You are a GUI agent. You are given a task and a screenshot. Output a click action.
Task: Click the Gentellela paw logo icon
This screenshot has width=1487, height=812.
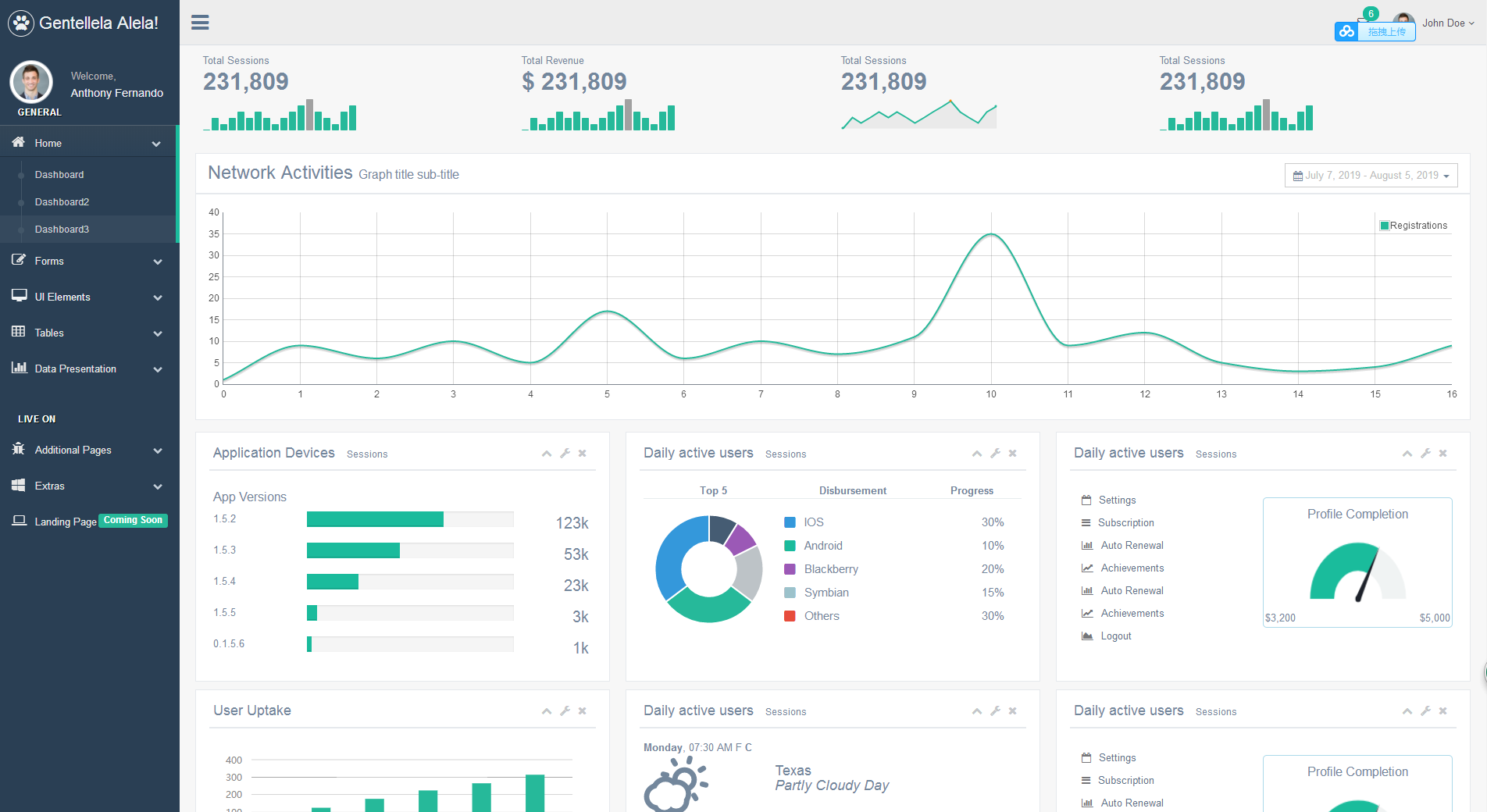(21, 23)
